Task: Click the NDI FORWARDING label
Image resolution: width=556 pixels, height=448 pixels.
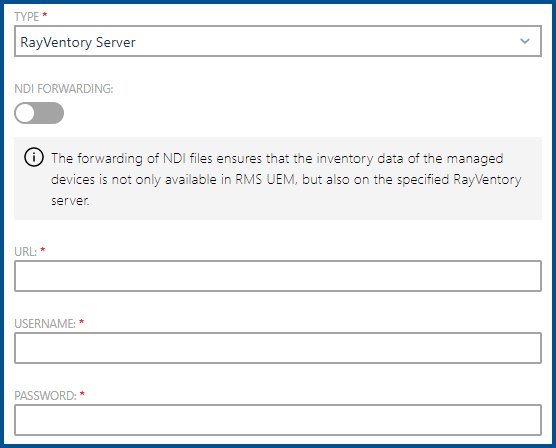Action: point(64,89)
